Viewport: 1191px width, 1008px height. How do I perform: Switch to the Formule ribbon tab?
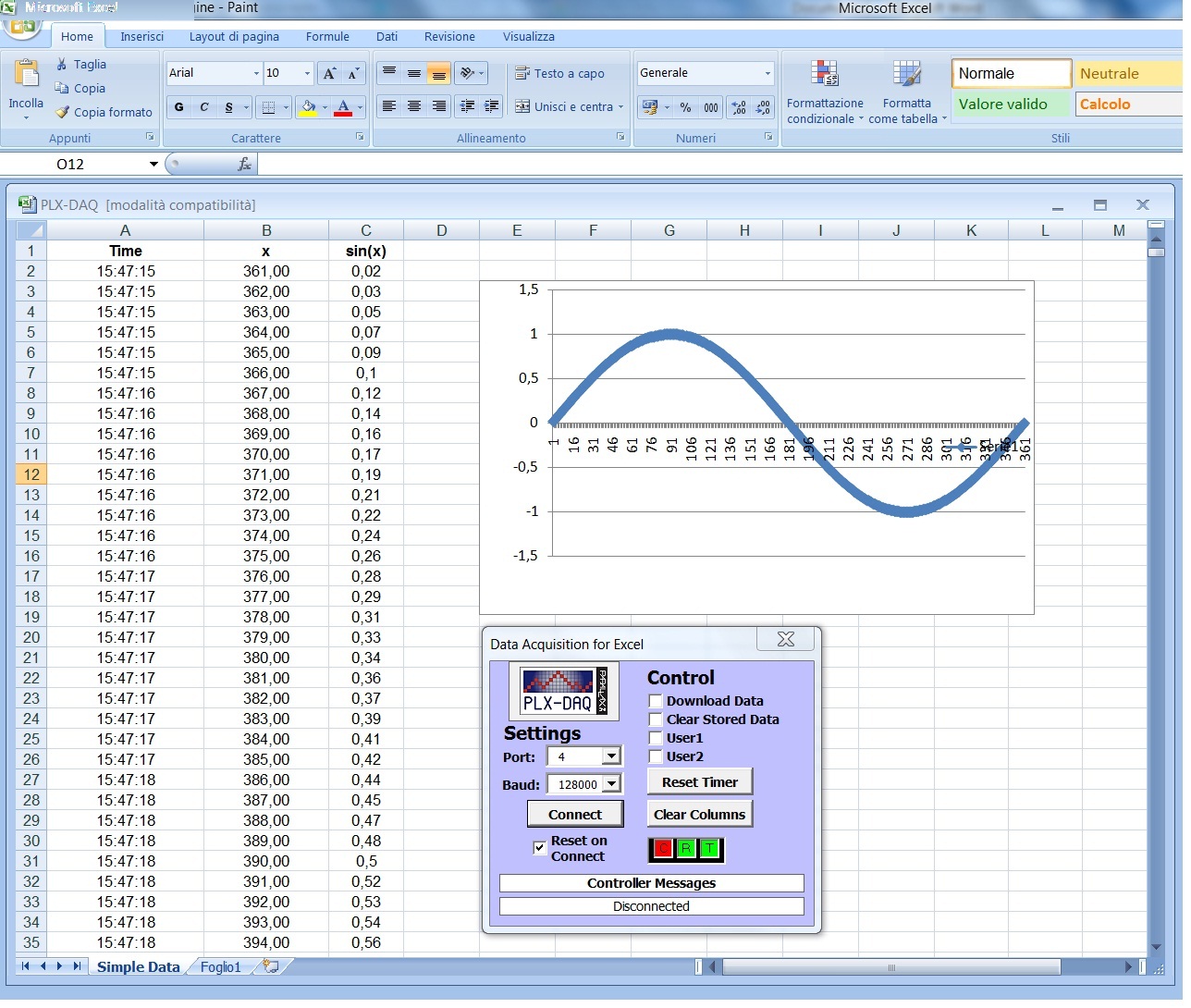(327, 37)
